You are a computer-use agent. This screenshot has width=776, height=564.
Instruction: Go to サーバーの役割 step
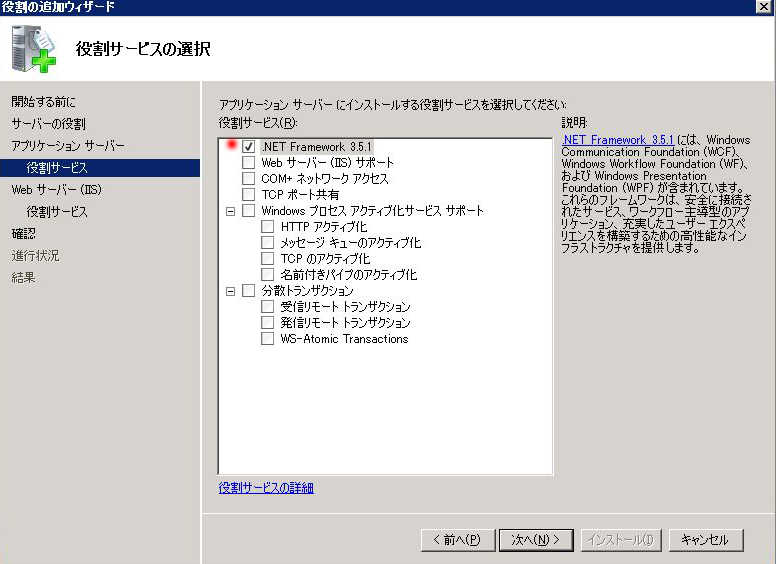48,124
